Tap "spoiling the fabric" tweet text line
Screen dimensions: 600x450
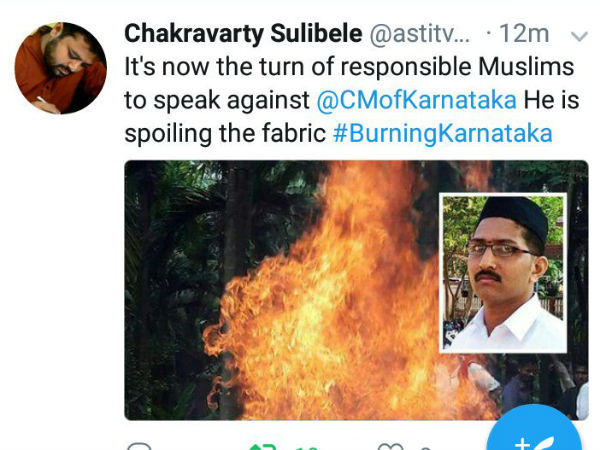point(225,134)
